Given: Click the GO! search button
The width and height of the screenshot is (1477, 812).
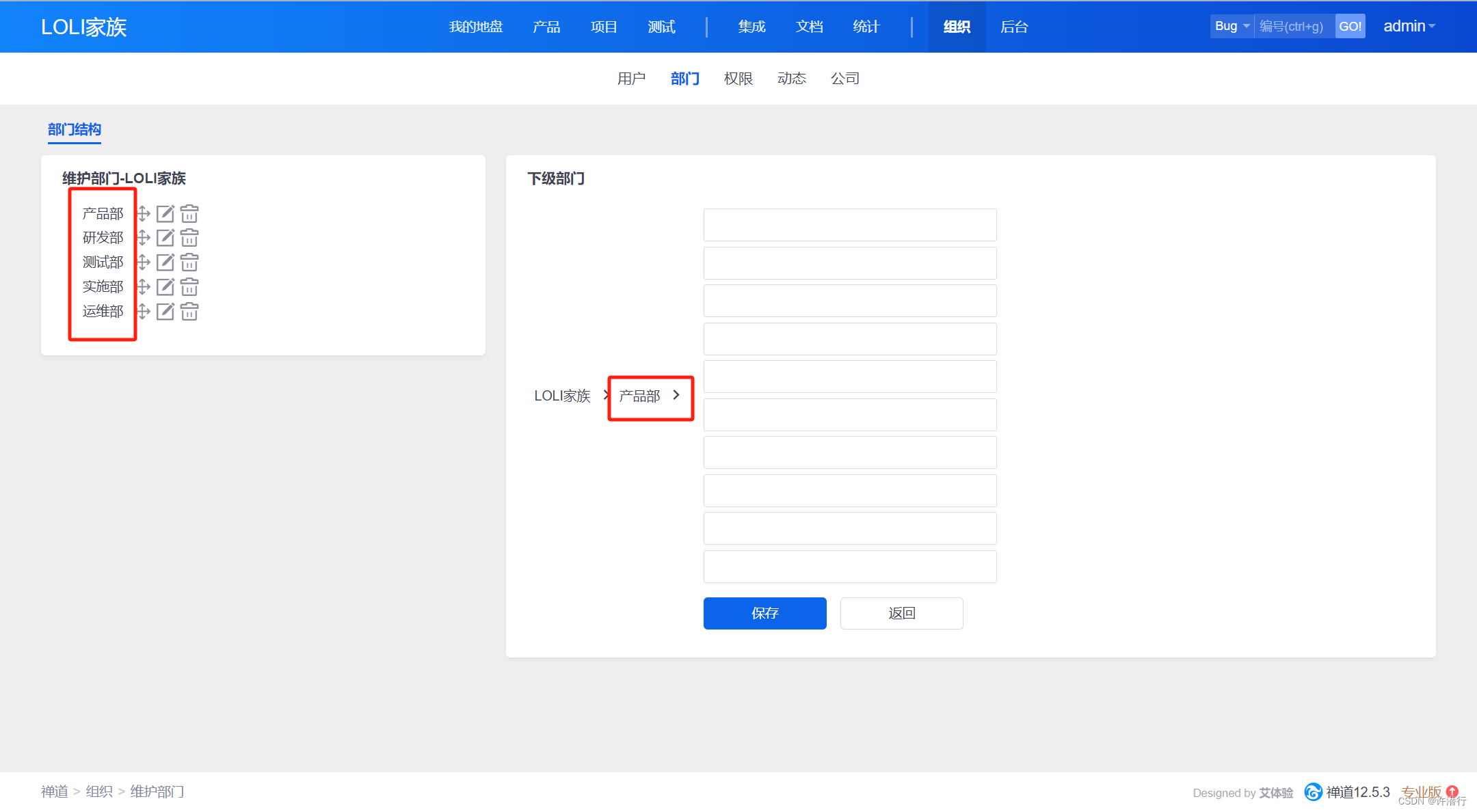Looking at the screenshot, I should [x=1350, y=26].
